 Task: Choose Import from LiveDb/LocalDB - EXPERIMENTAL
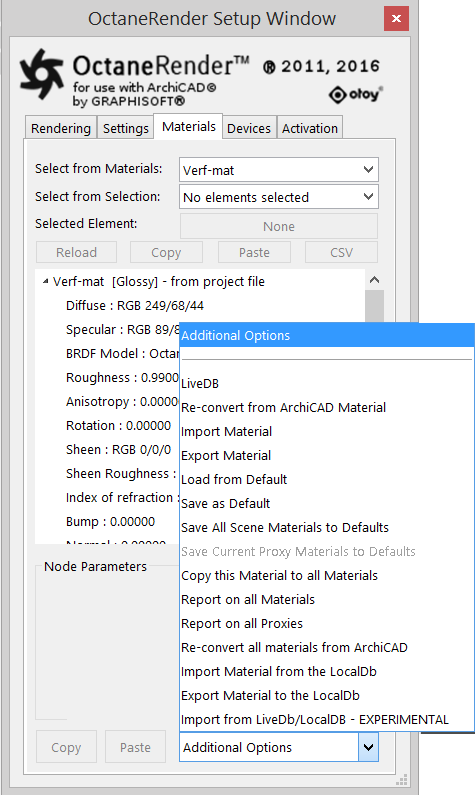pyautogui.click(x=327, y=719)
